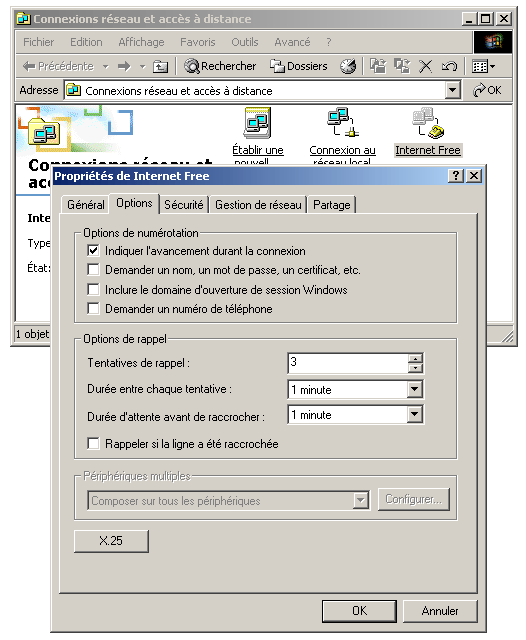Click the address bar network folder icon
This screenshot has width=526, height=640.
pos(73,90)
